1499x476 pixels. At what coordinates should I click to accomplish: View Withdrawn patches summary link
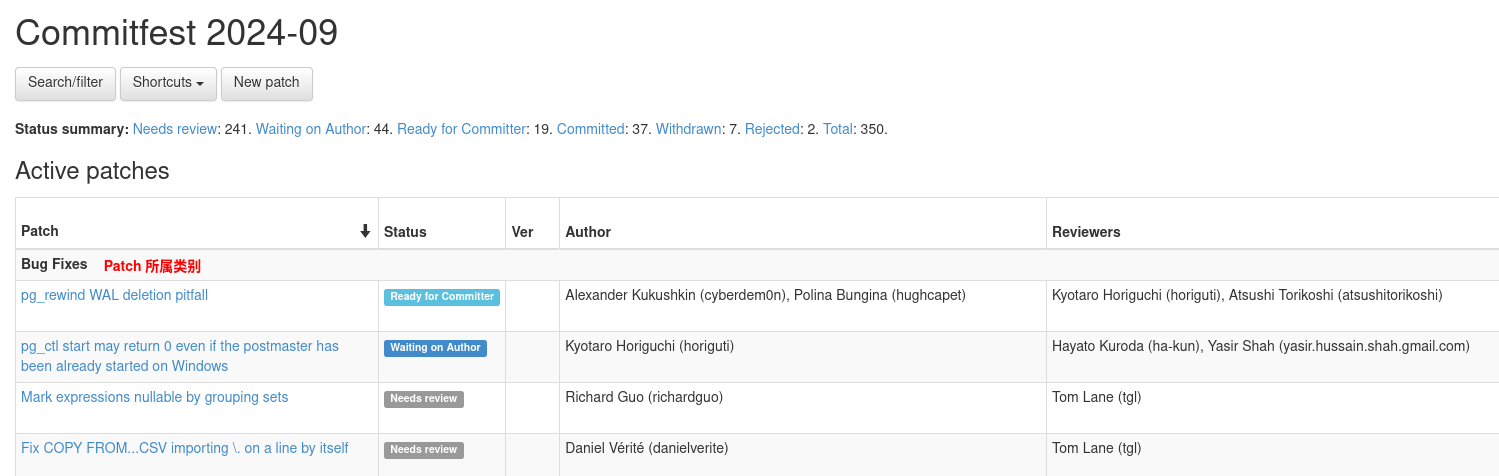point(688,129)
